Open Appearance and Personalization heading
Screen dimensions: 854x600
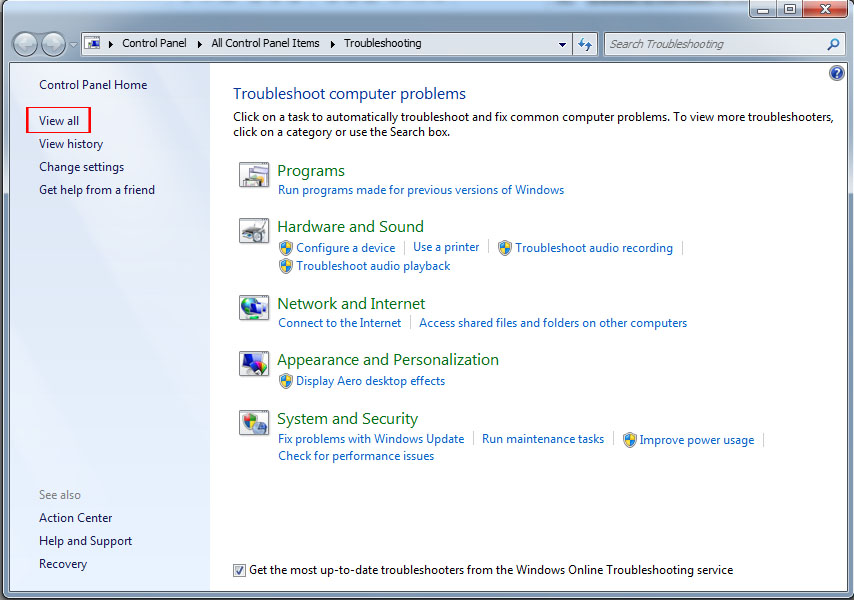[388, 360]
